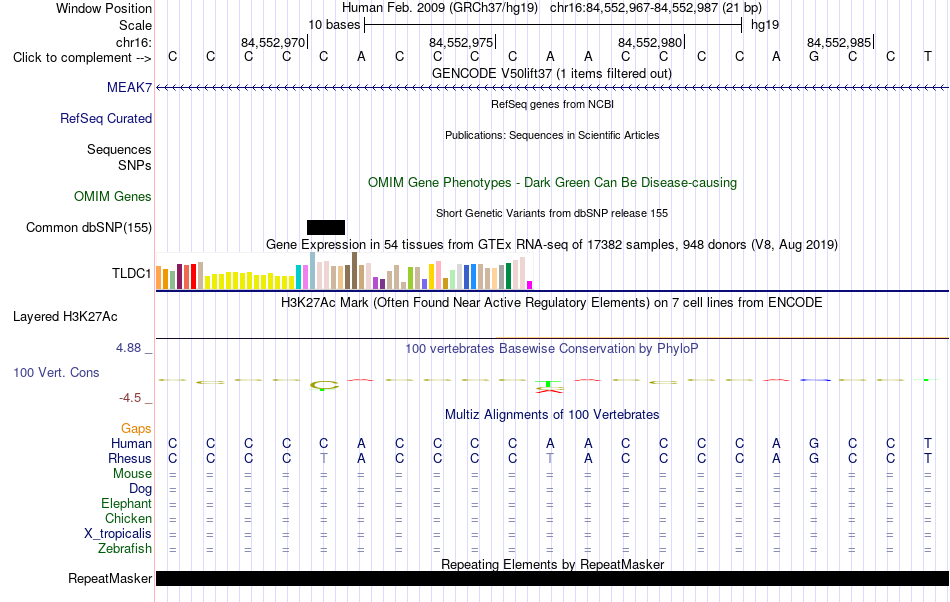Select the Dog species label
This screenshot has height=602, width=950.
pos(140,489)
